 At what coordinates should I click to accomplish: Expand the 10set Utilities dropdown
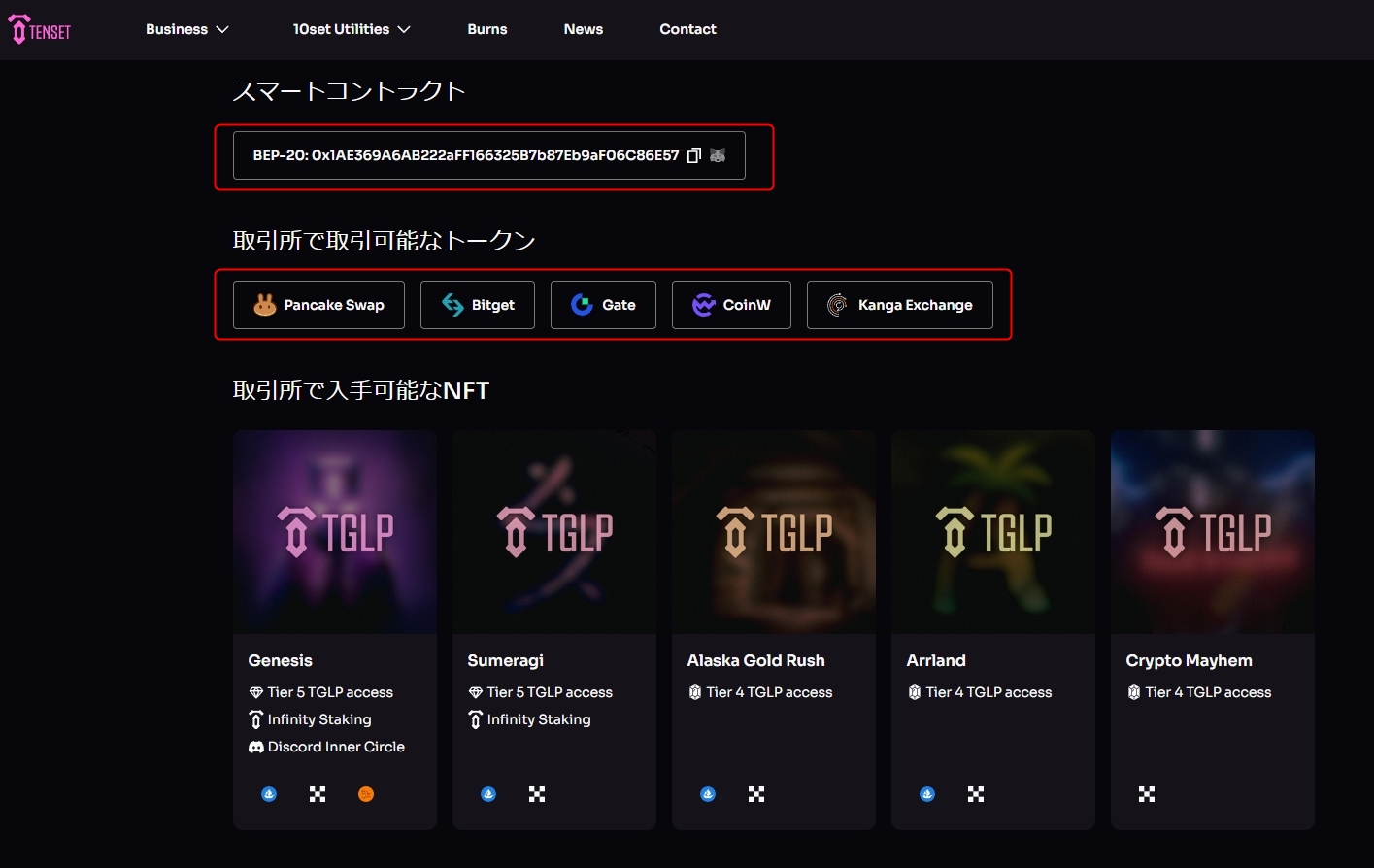pos(352,29)
